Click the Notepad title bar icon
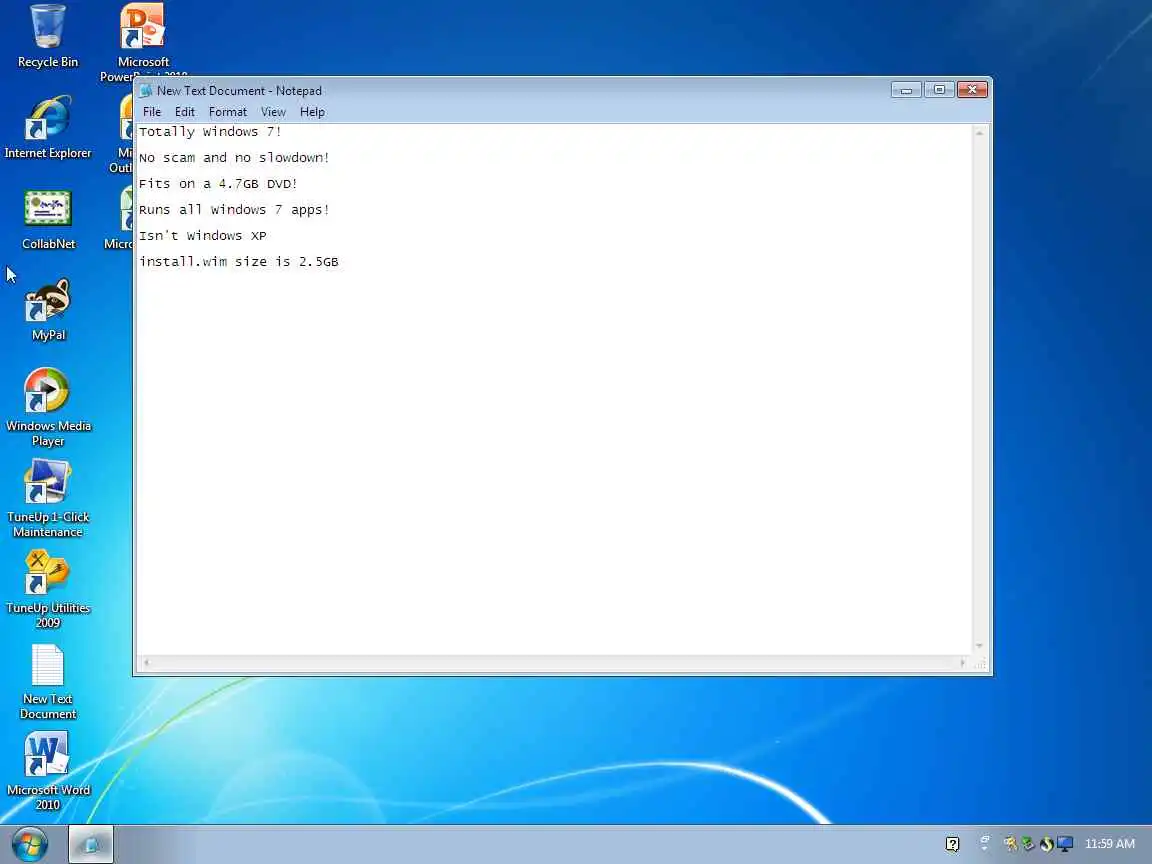The height and width of the screenshot is (864, 1152). (x=145, y=90)
